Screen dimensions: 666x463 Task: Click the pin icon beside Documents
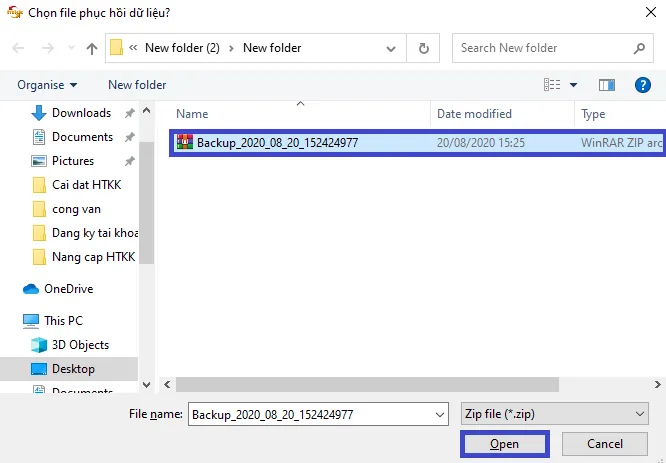[x=130, y=137]
